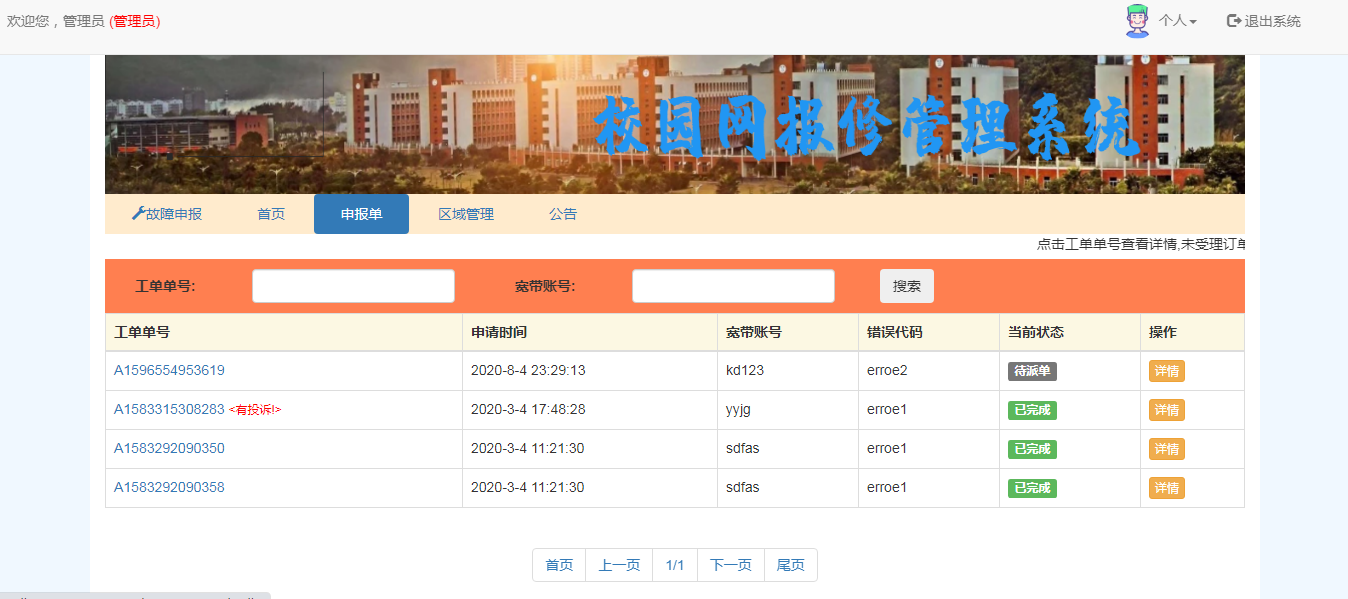Click the 搜索 button
The image size is (1348, 599).
pyautogui.click(x=907, y=286)
